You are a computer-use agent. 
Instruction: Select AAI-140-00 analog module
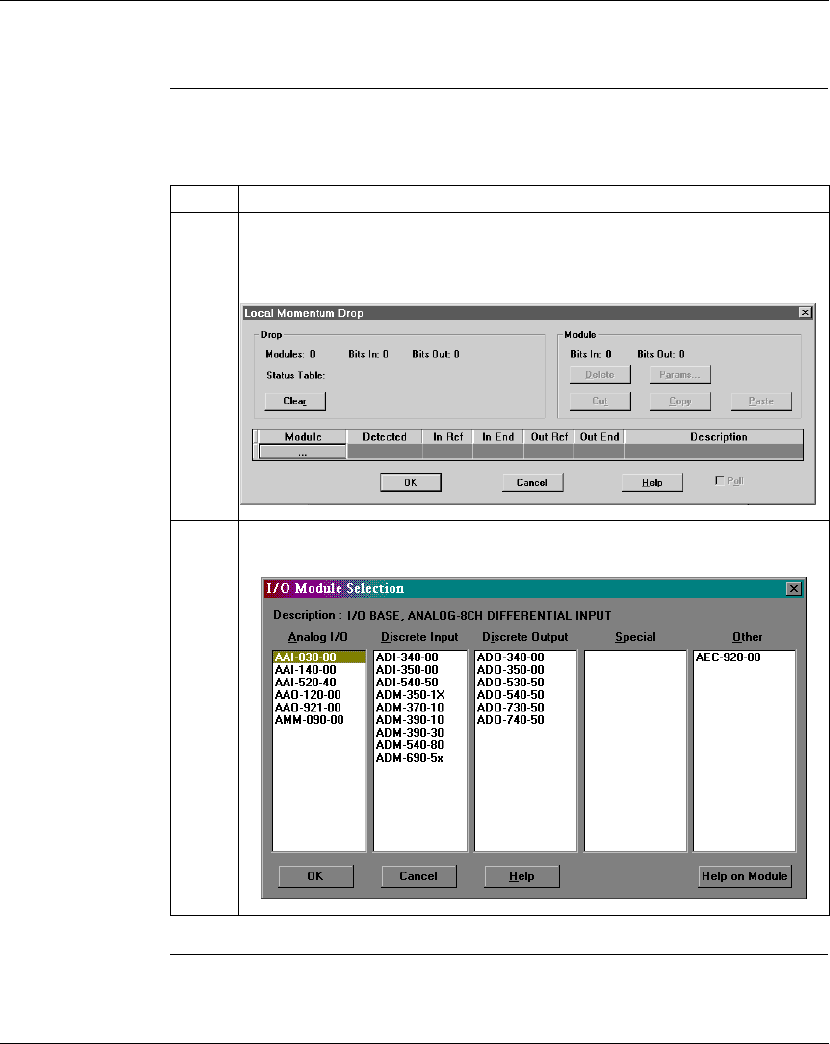pos(305,669)
